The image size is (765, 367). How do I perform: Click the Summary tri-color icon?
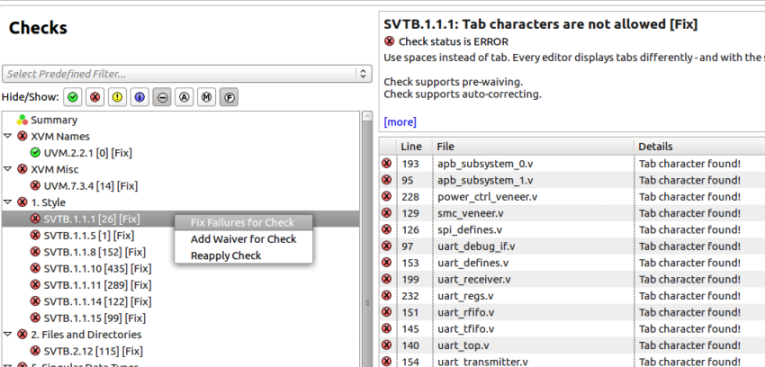(x=22, y=120)
